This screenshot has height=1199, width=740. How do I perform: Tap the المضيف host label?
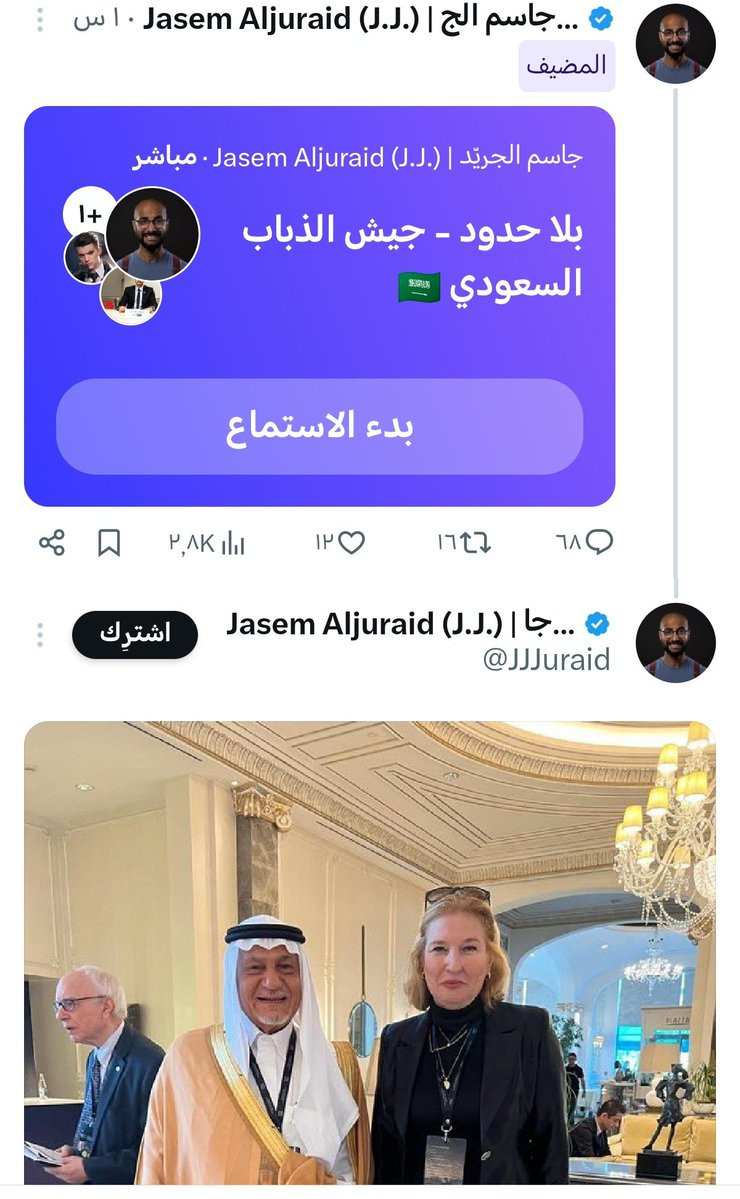[x=566, y=66]
